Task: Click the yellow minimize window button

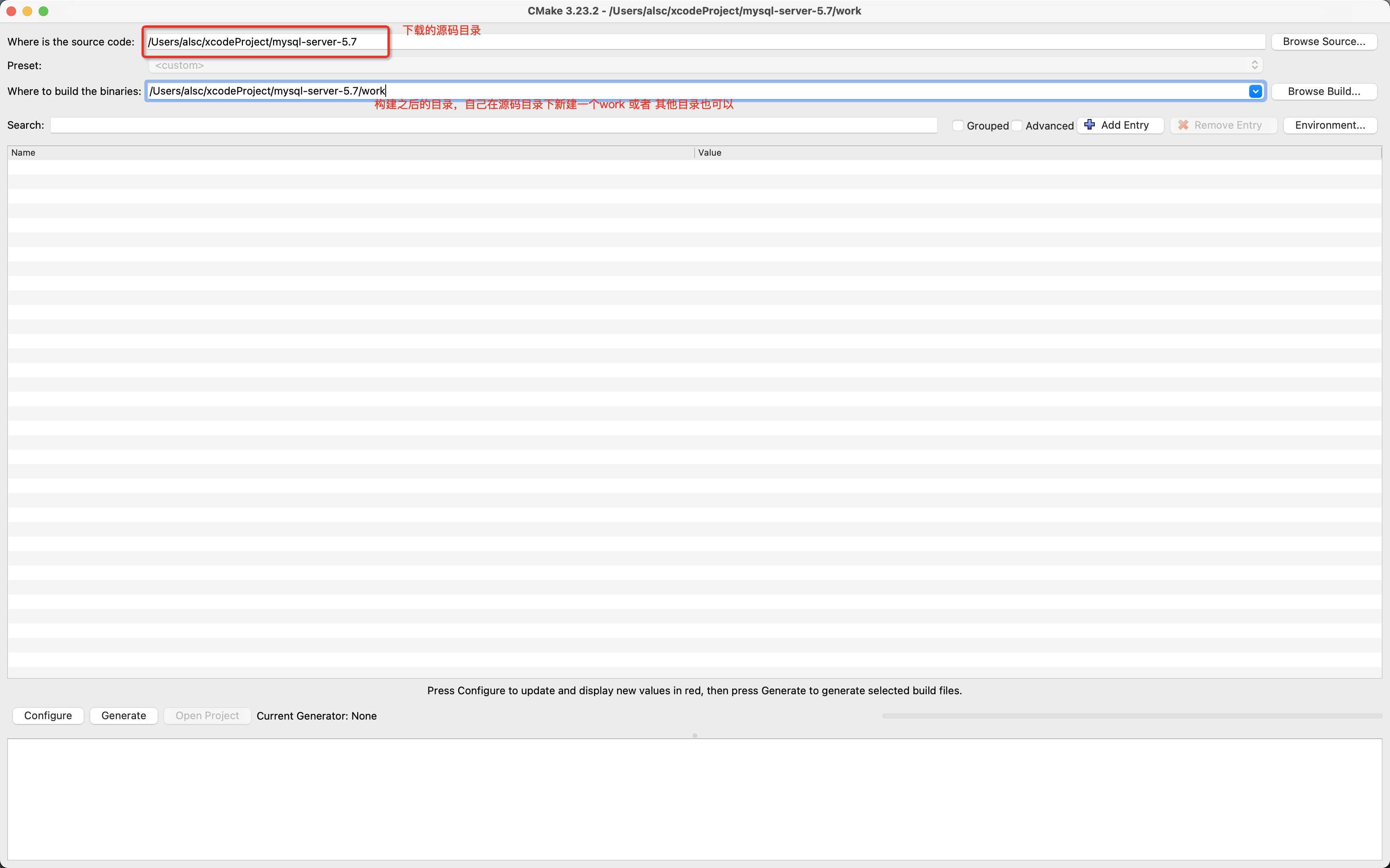Action: 27,11
